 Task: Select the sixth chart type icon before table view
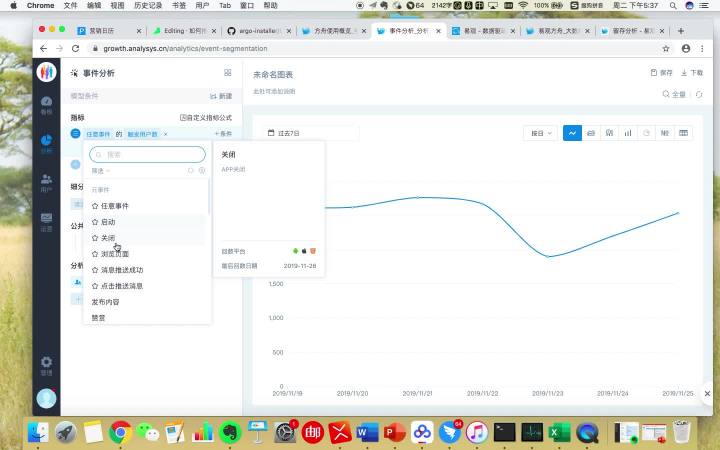pyautogui.click(x=665, y=133)
